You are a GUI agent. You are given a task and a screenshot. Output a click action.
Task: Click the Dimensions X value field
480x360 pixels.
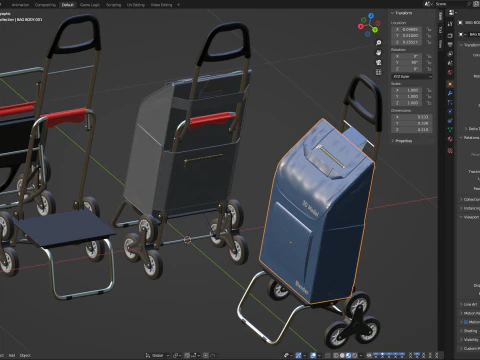[x=412, y=117]
